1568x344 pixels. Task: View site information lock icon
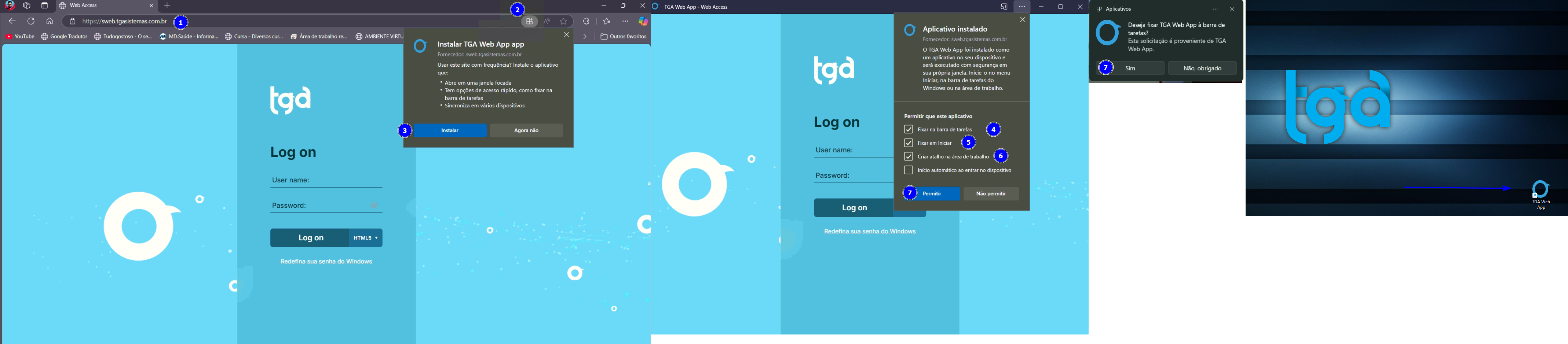point(72,22)
